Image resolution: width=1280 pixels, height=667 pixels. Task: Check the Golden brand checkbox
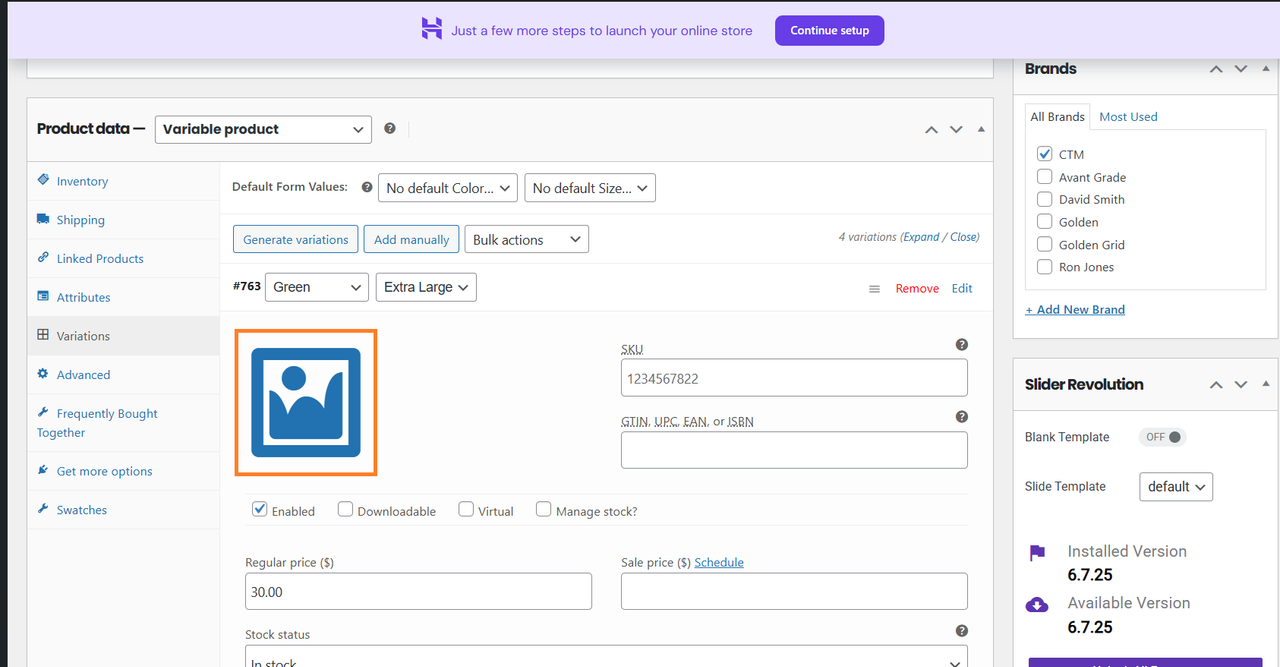coord(1044,222)
